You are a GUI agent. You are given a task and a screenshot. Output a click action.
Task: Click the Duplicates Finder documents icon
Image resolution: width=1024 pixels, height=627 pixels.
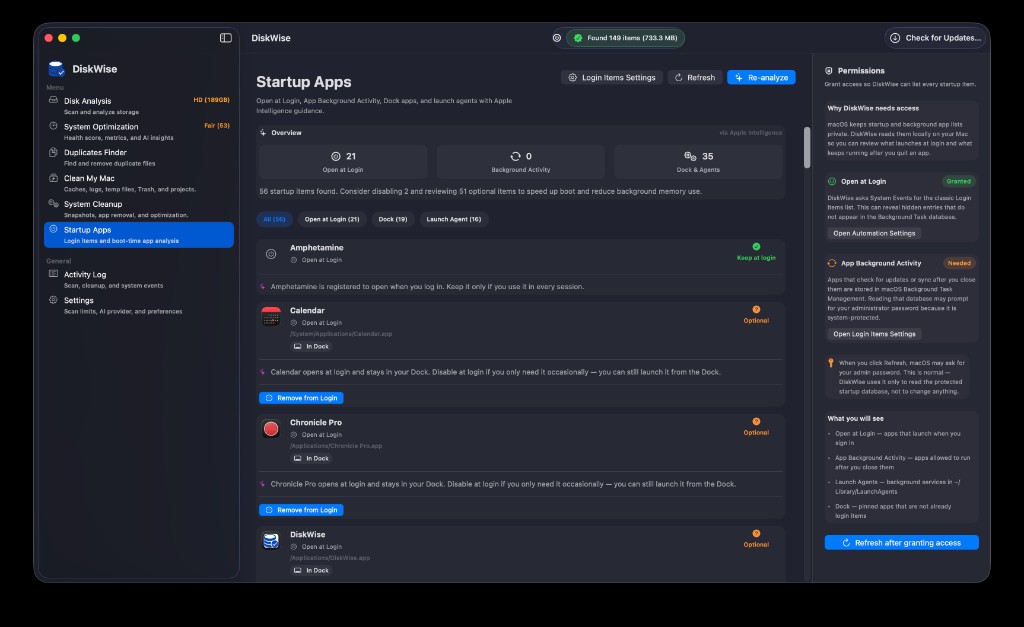[54, 152]
